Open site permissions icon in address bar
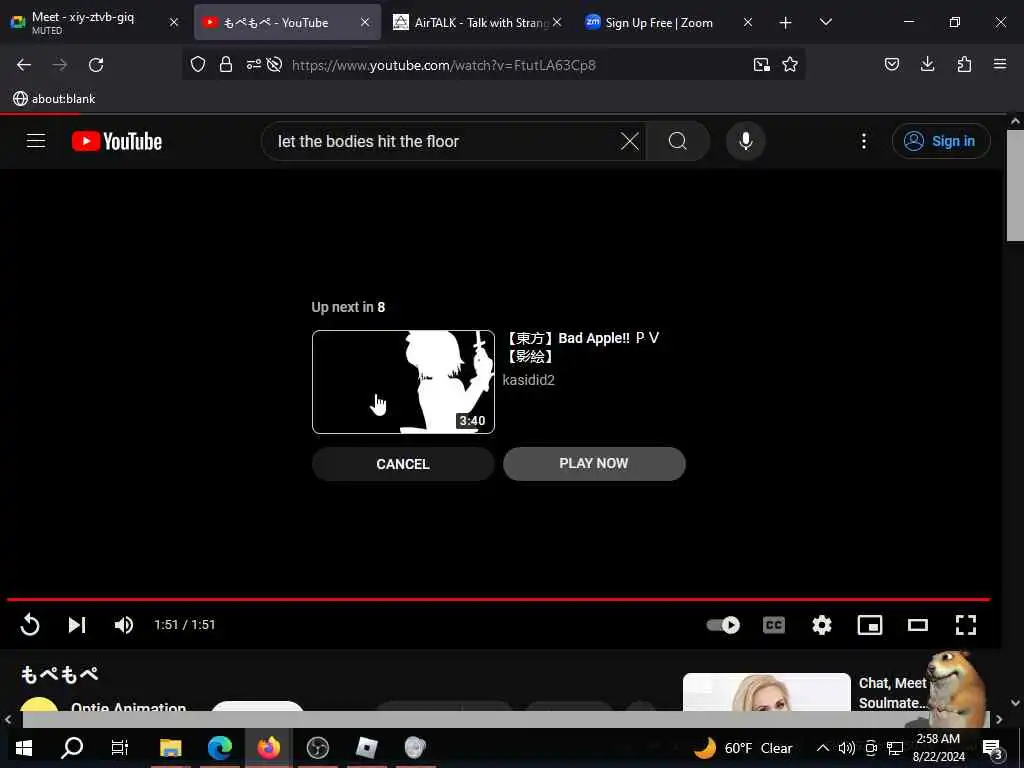The width and height of the screenshot is (1024, 768). click(x=253, y=65)
